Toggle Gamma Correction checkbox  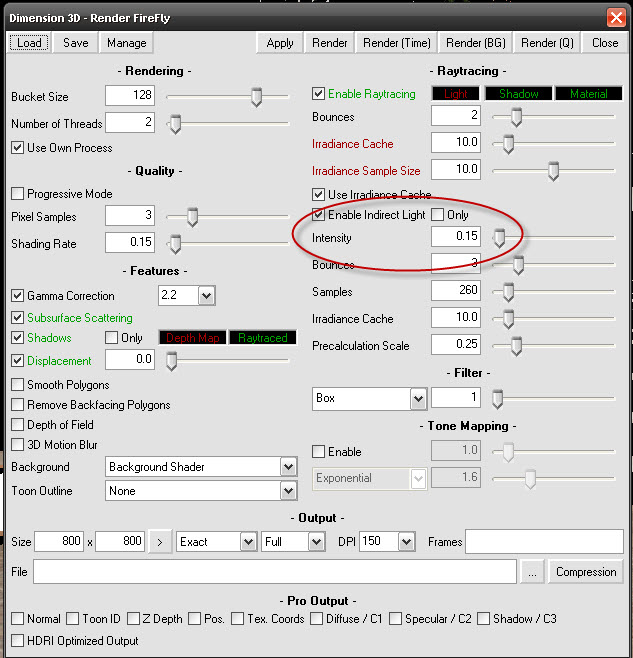(17, 295)
